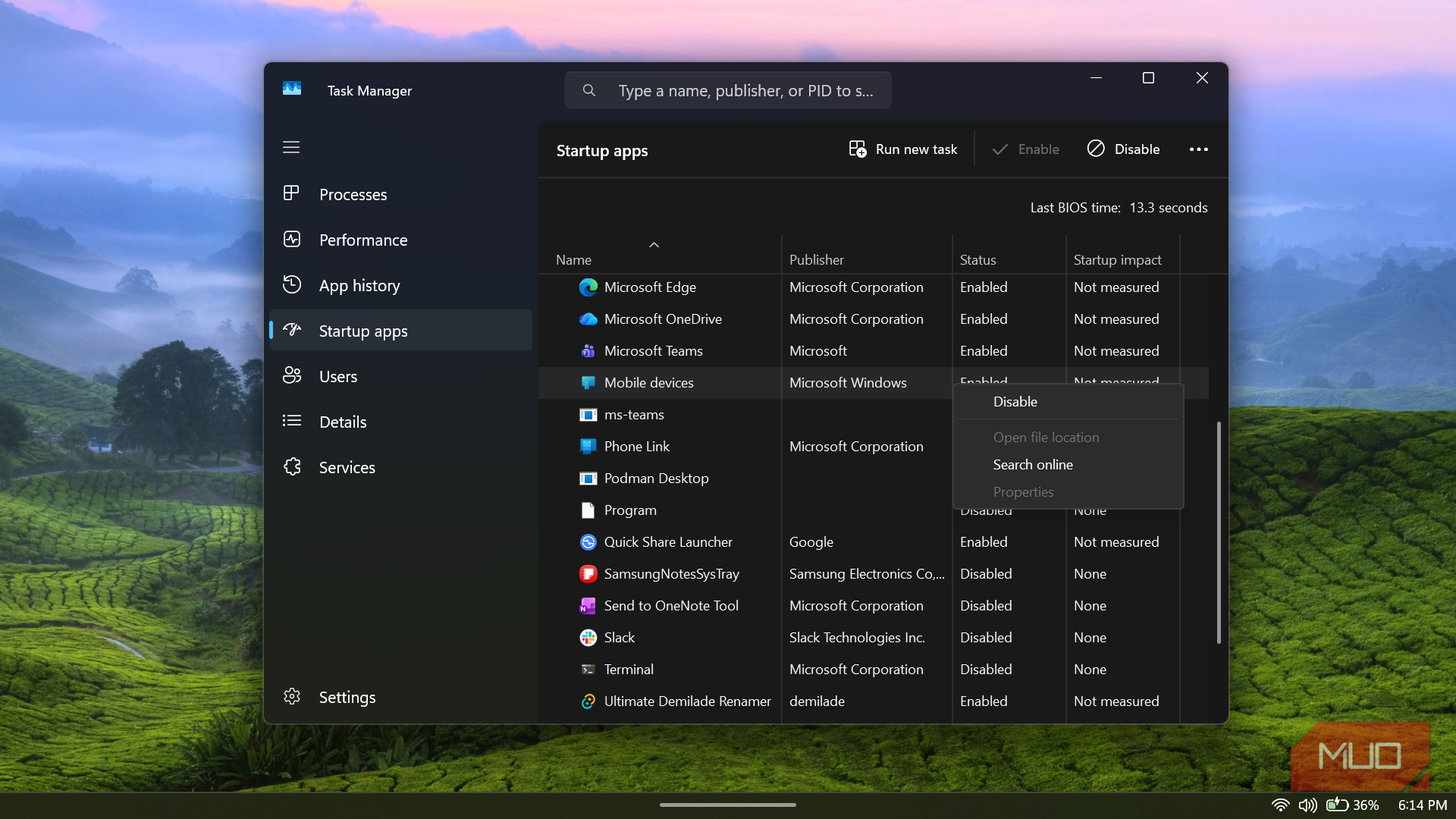Open the three-dot more options menu
The width and height of the screenshot is (1456, 819).
coord(1198,149)
